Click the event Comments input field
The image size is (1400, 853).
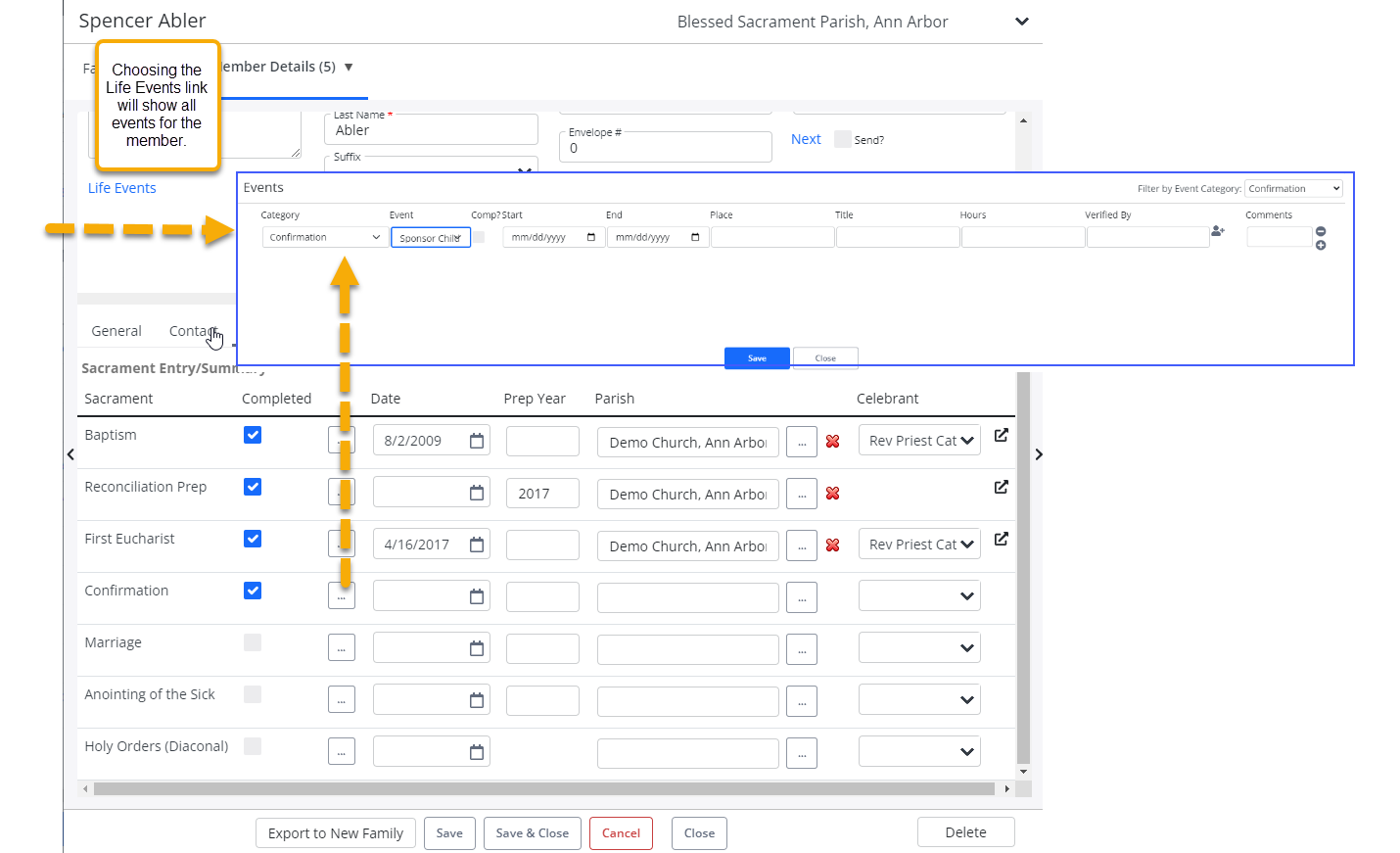click(1279, 237)
